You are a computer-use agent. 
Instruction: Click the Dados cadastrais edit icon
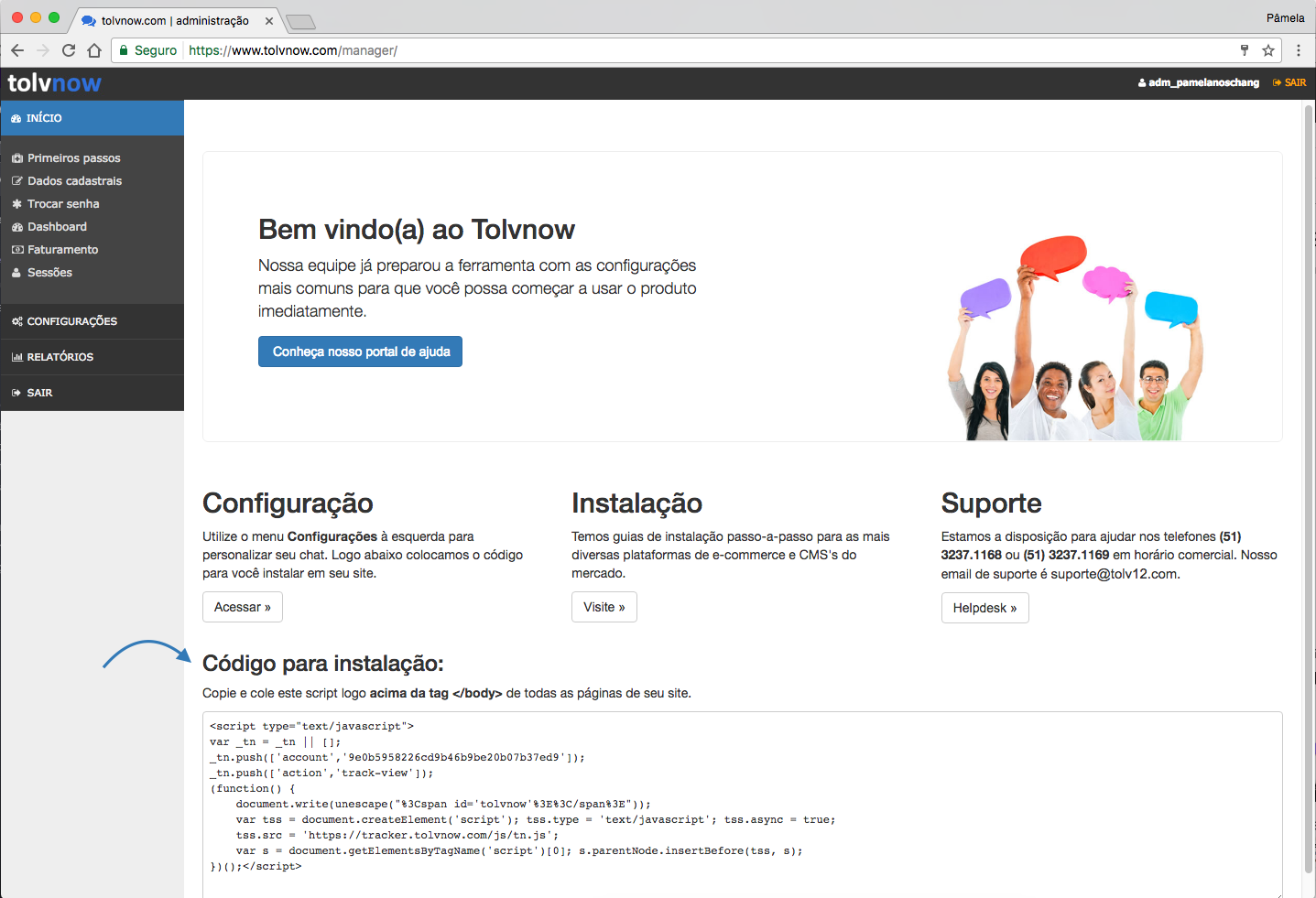tap(17, 181)
